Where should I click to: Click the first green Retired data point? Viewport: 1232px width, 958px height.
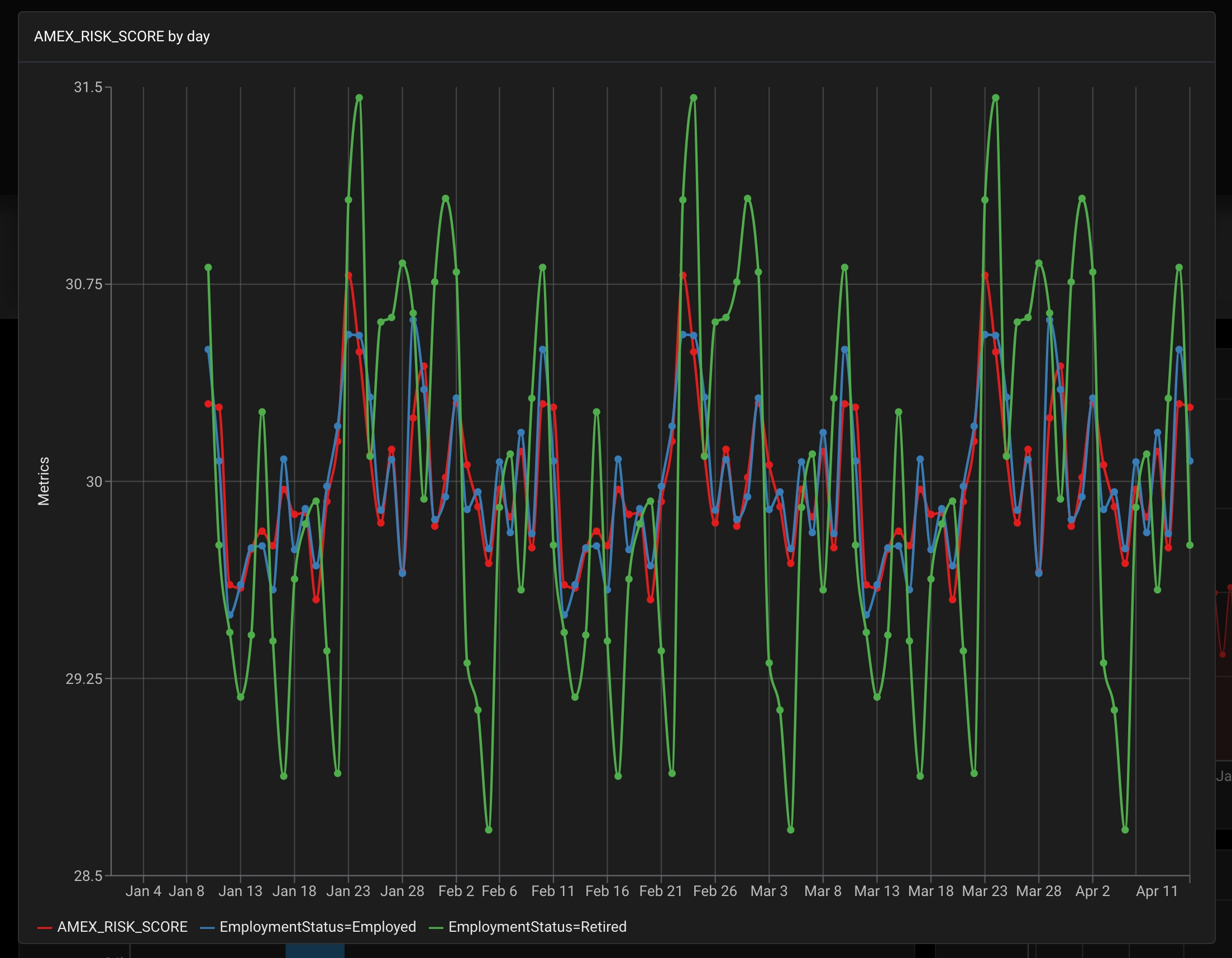[x=208, y=268]
